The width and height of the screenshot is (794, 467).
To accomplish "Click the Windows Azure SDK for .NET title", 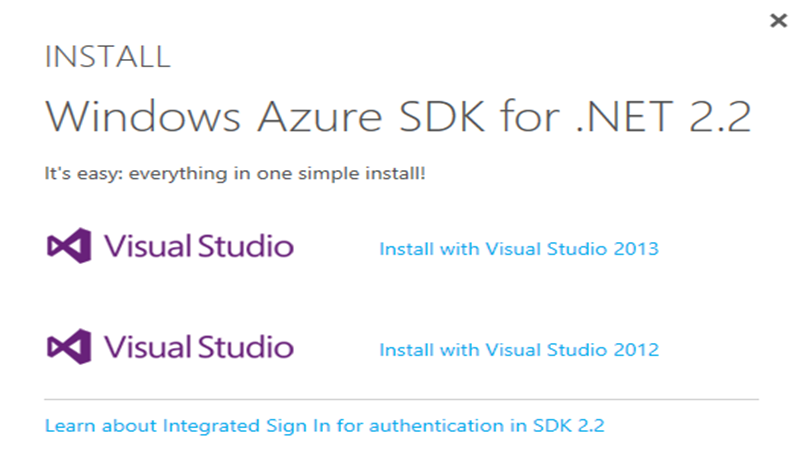I will coord(397,117).
